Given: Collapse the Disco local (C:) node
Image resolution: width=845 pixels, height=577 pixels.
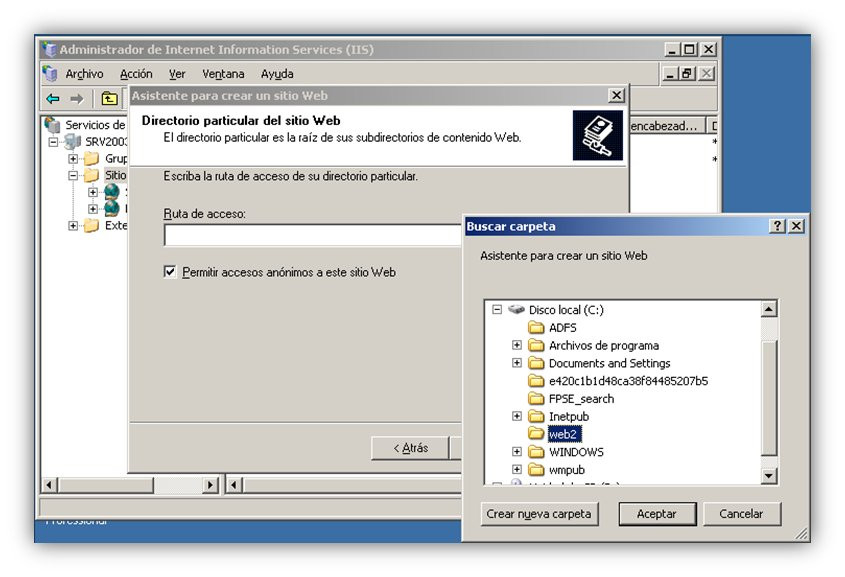Looking at the screenshot, I should 497,310.
